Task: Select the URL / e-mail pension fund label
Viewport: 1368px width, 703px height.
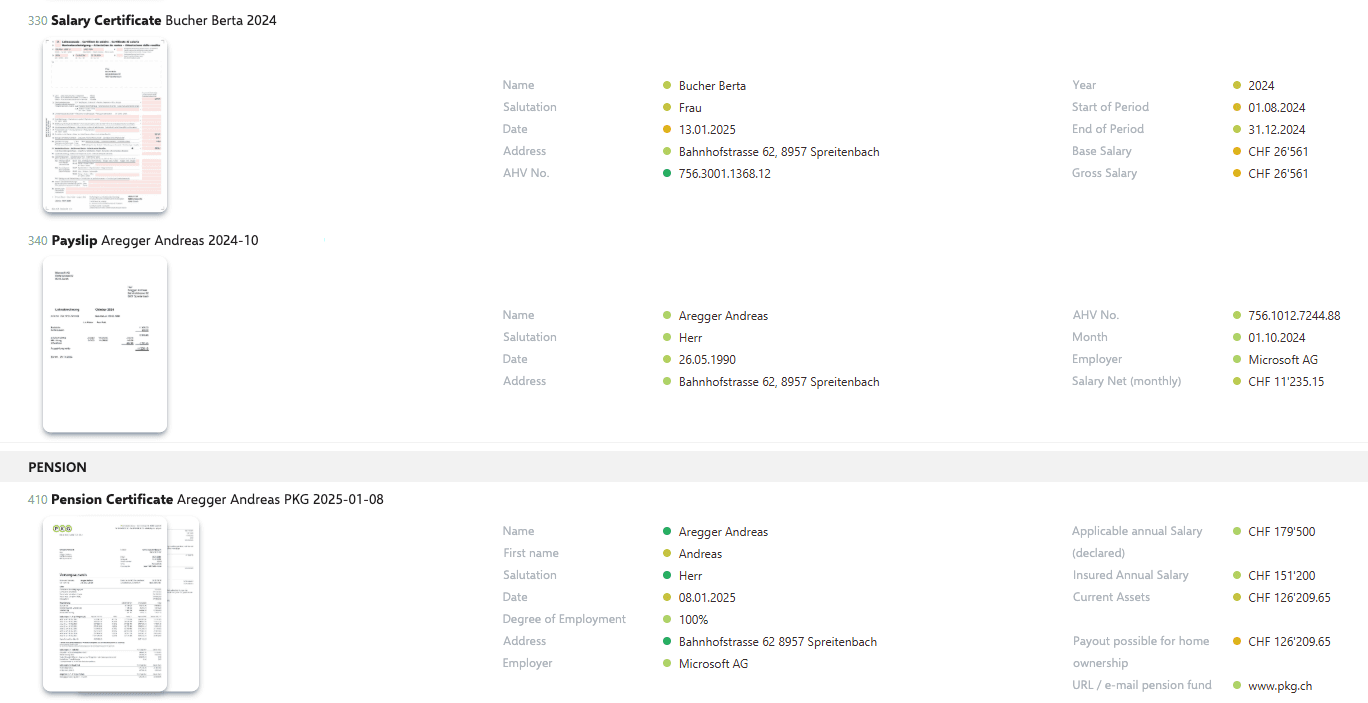Action: tap(1142, 685)
